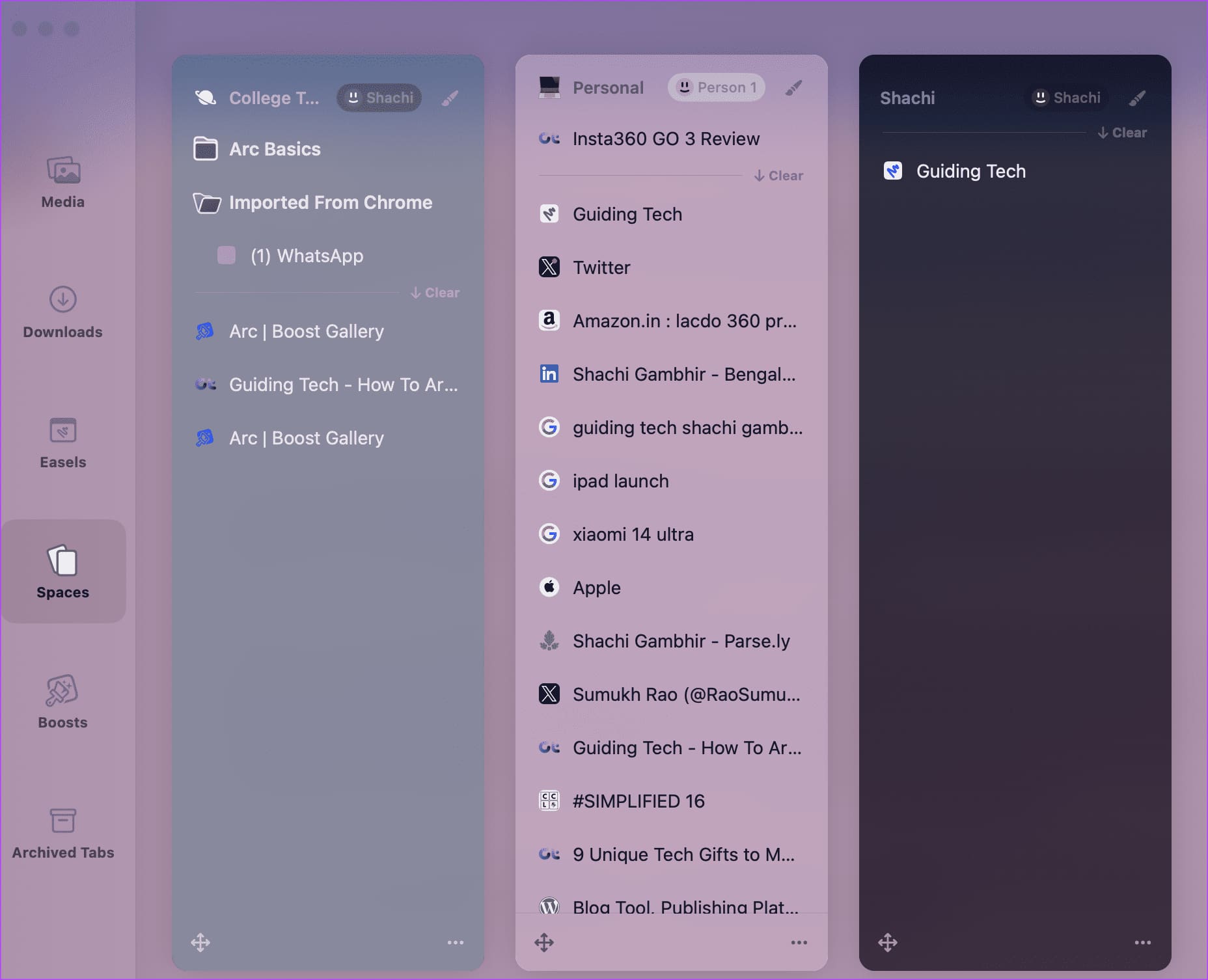Expand the Arc Basics folder

click(206, 148)
